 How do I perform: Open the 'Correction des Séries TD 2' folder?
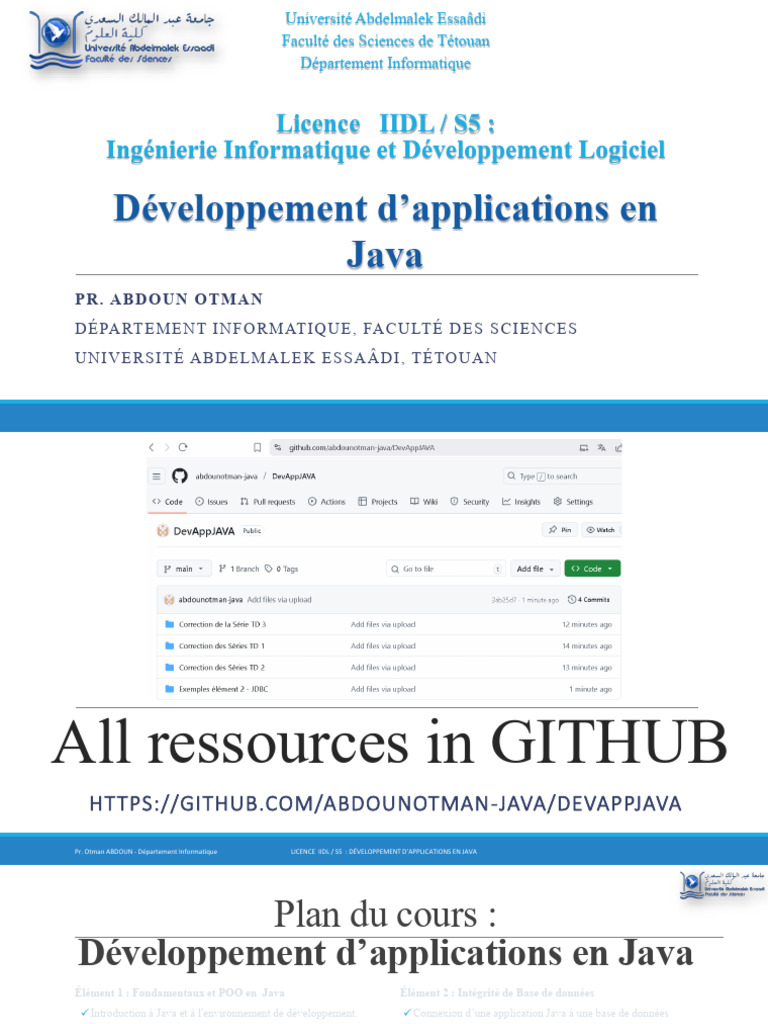click(x=221, y=667)
